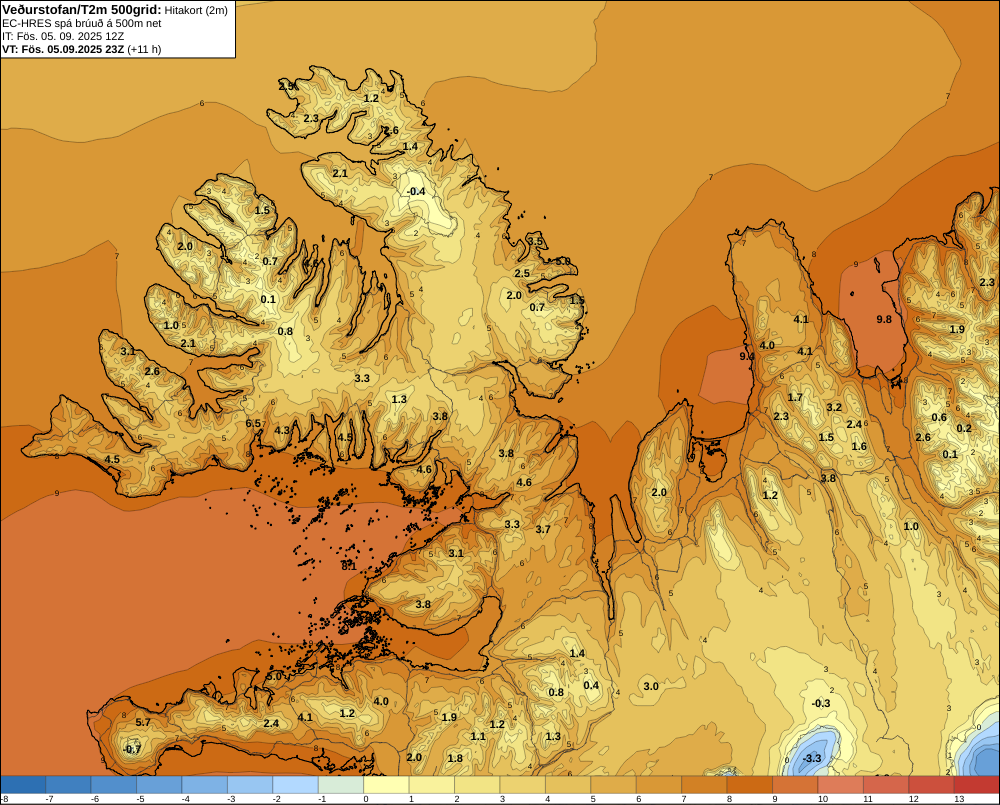Click the legend tick label 10
The image size is (1000, 805).
click(823, 799)
